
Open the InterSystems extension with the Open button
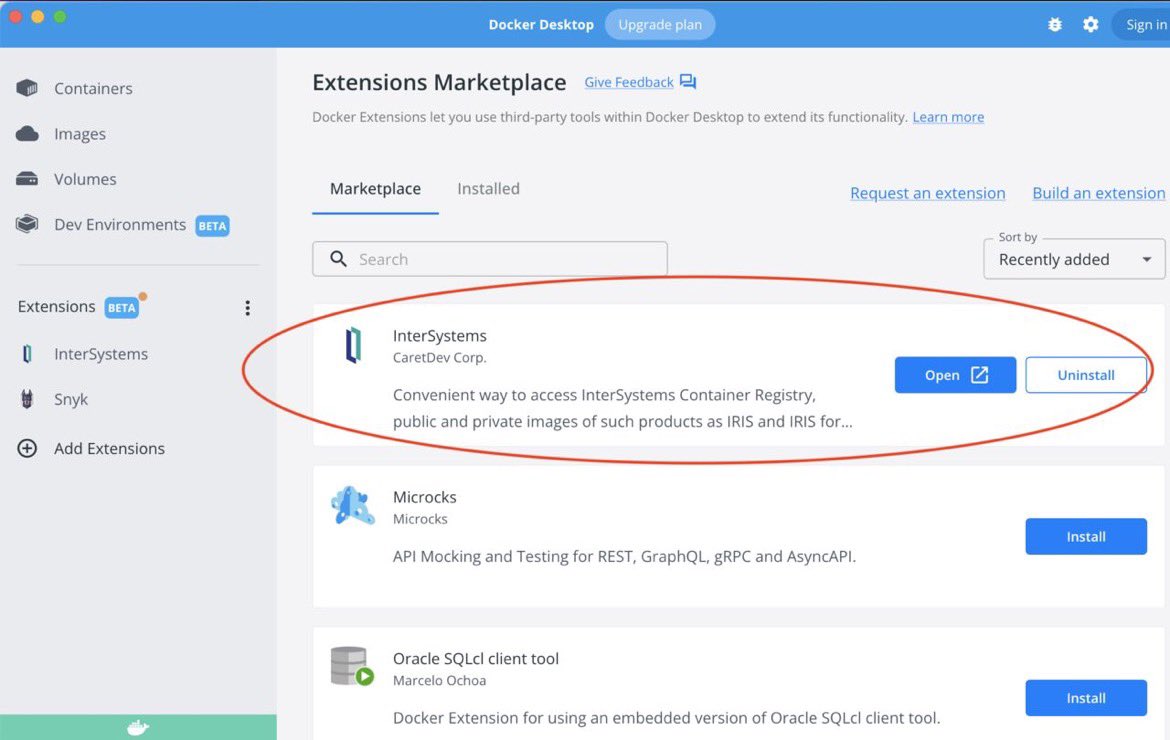coord(955,375)
